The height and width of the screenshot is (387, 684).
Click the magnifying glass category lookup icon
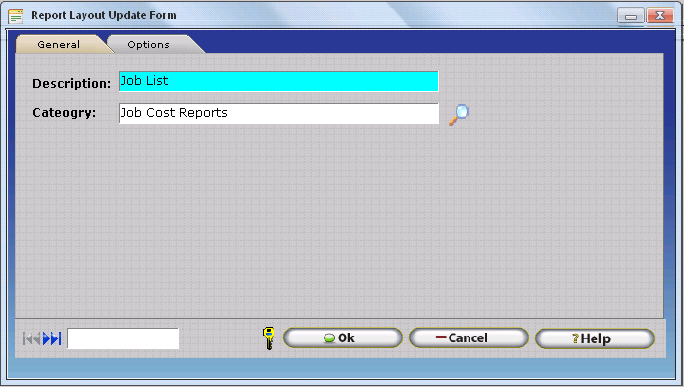459,114
